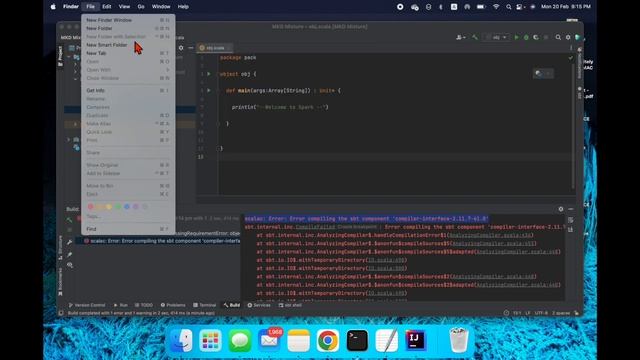Choose the green tag color in File menu

click(x=118, y=207)
